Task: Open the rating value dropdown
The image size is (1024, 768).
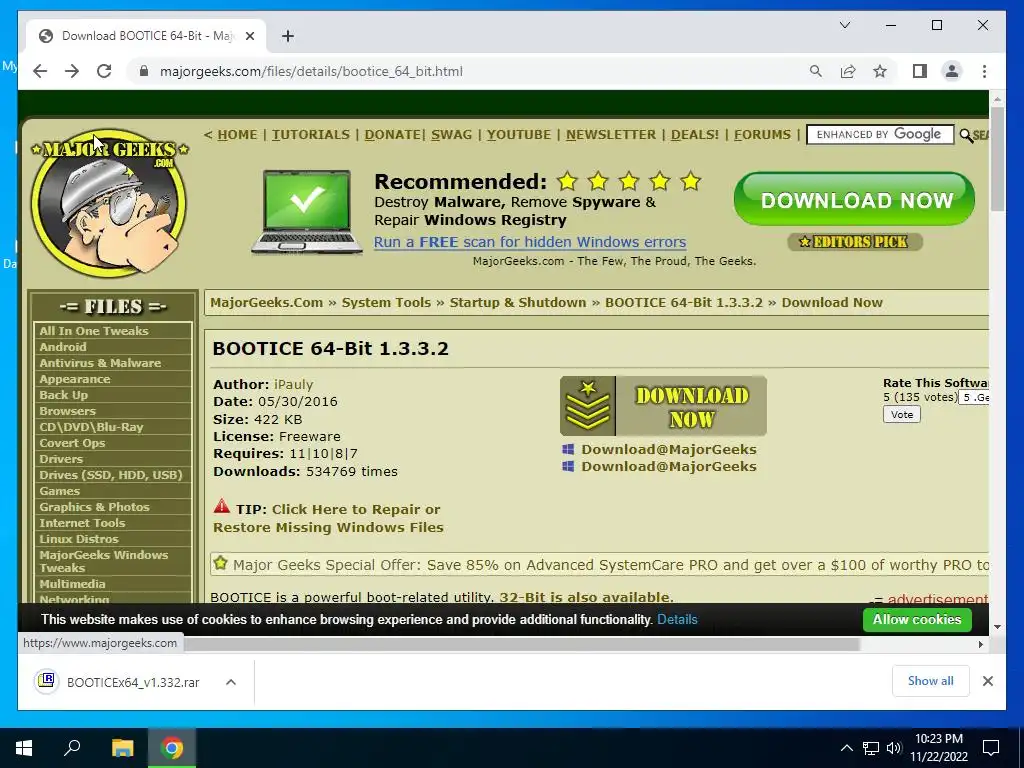Action: [x=974, y=397]
